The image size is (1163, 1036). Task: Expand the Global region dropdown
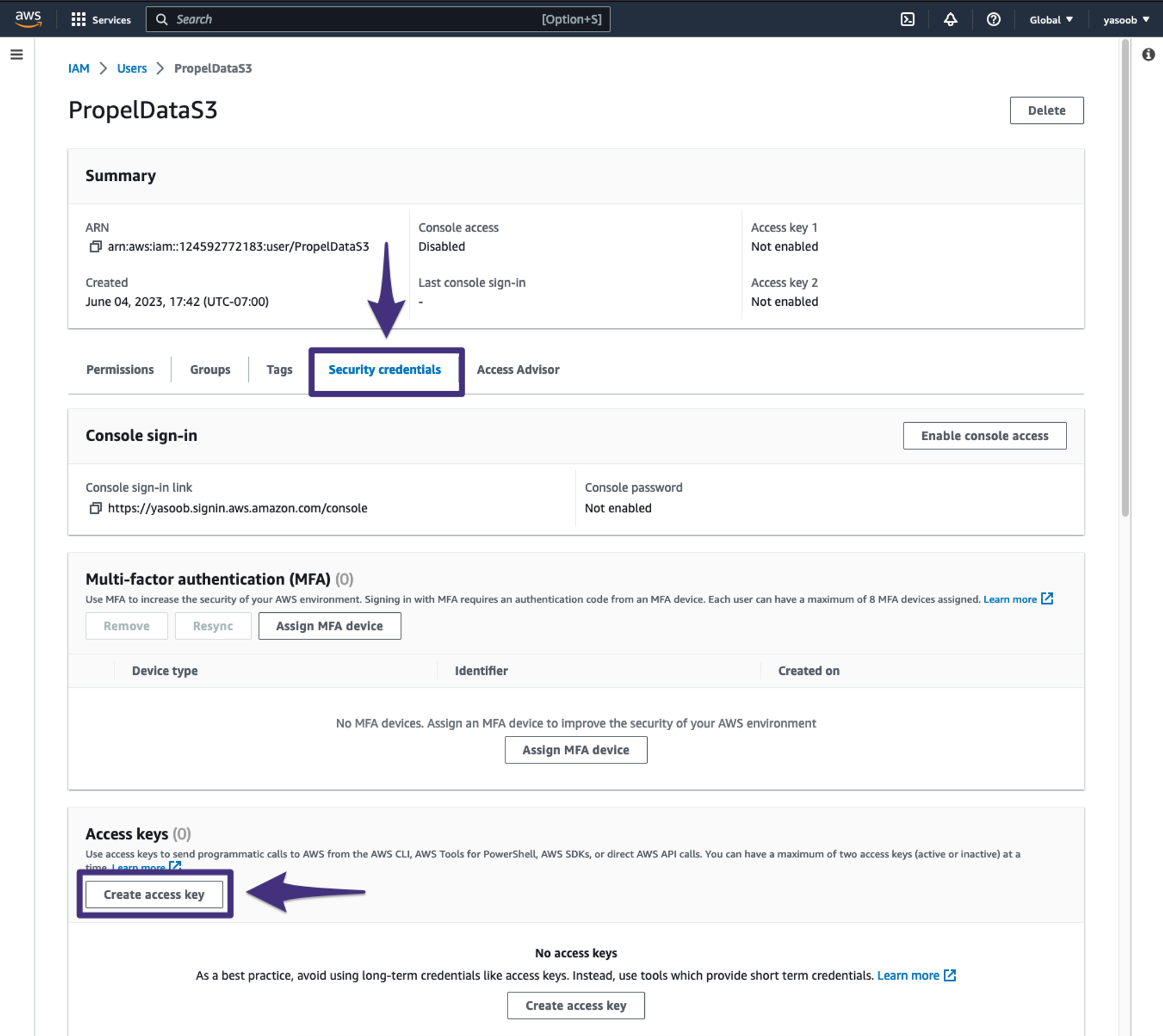coord(1051,20)
